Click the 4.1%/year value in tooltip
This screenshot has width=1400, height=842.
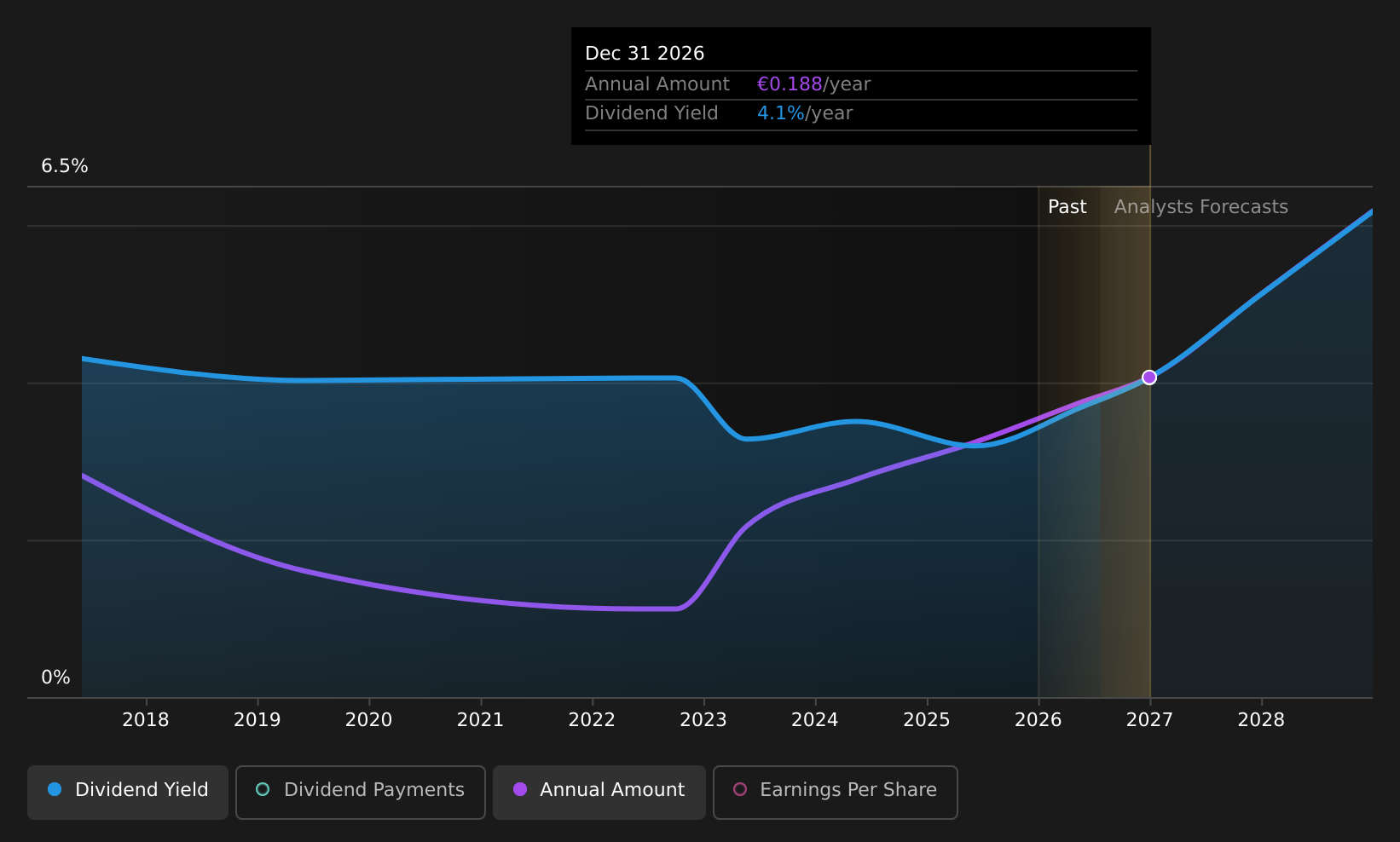tap(805, 113)
